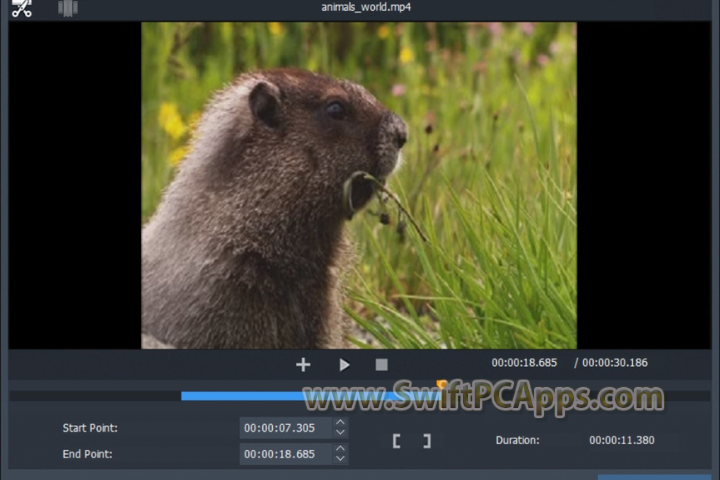Click the End Point time field
The height and width of the screenshot is (480, 720).
pyautogui.click(x=286, y=454)
